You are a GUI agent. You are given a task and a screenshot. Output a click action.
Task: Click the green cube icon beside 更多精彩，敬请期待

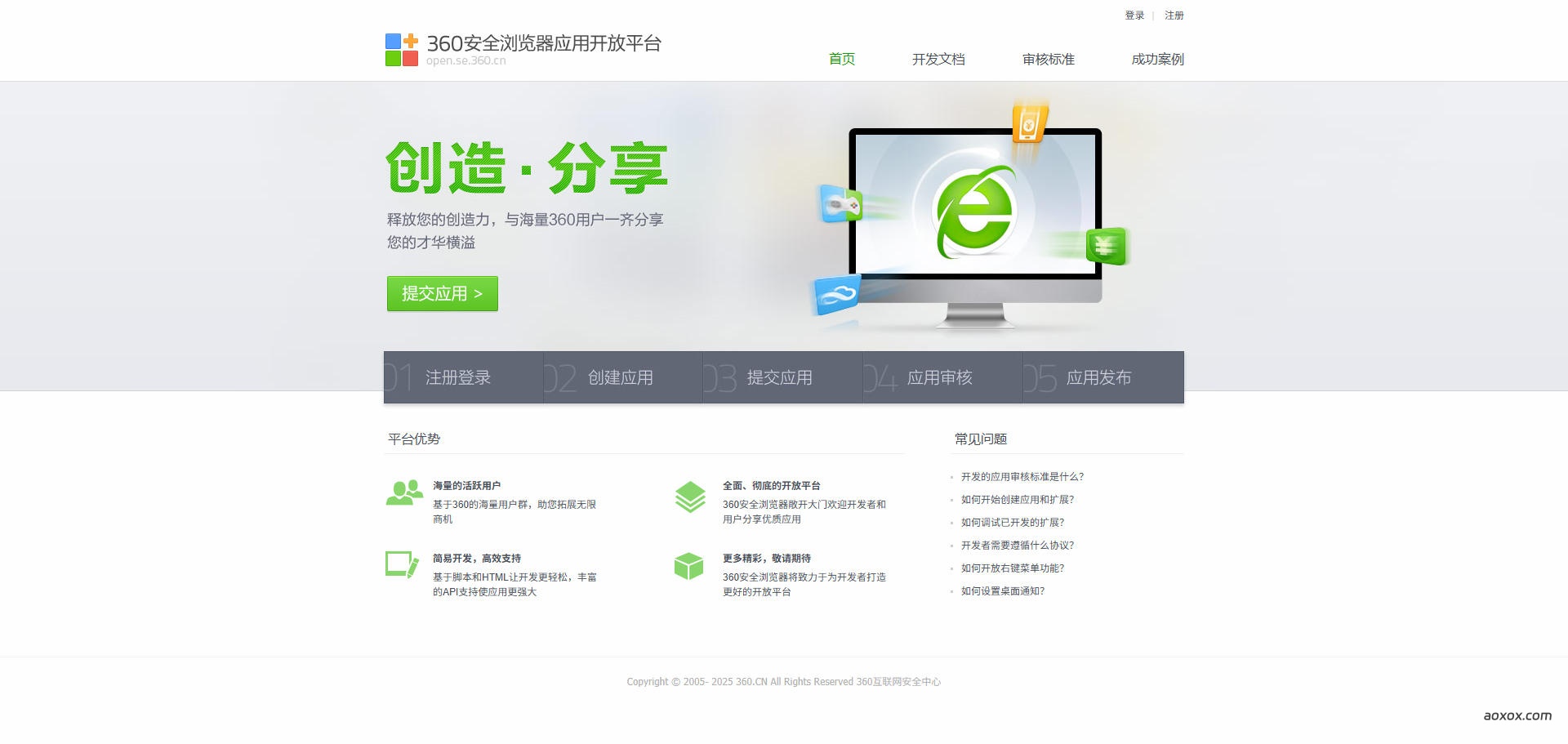pos(688,568)
